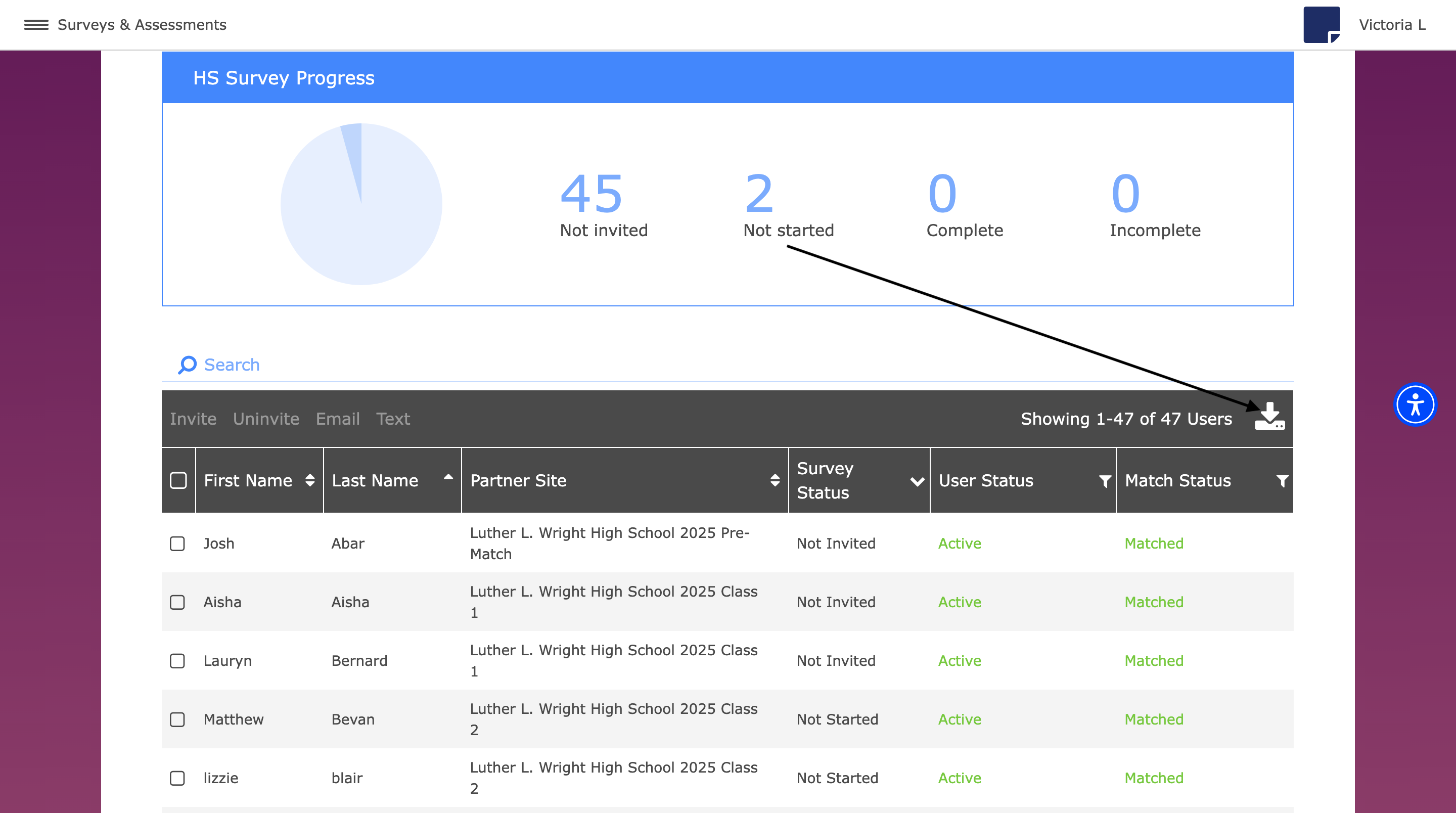Toggle select-all checkbox in table header

178,480
